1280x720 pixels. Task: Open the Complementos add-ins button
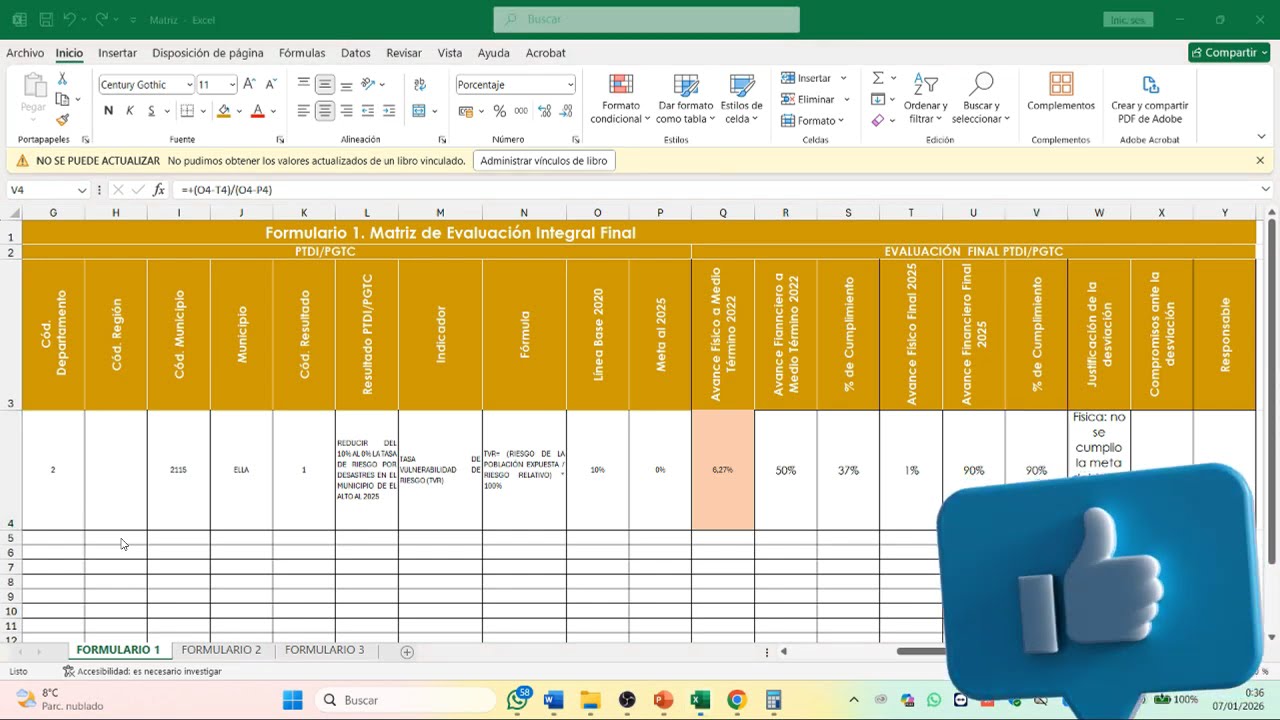coord(1061,92)
